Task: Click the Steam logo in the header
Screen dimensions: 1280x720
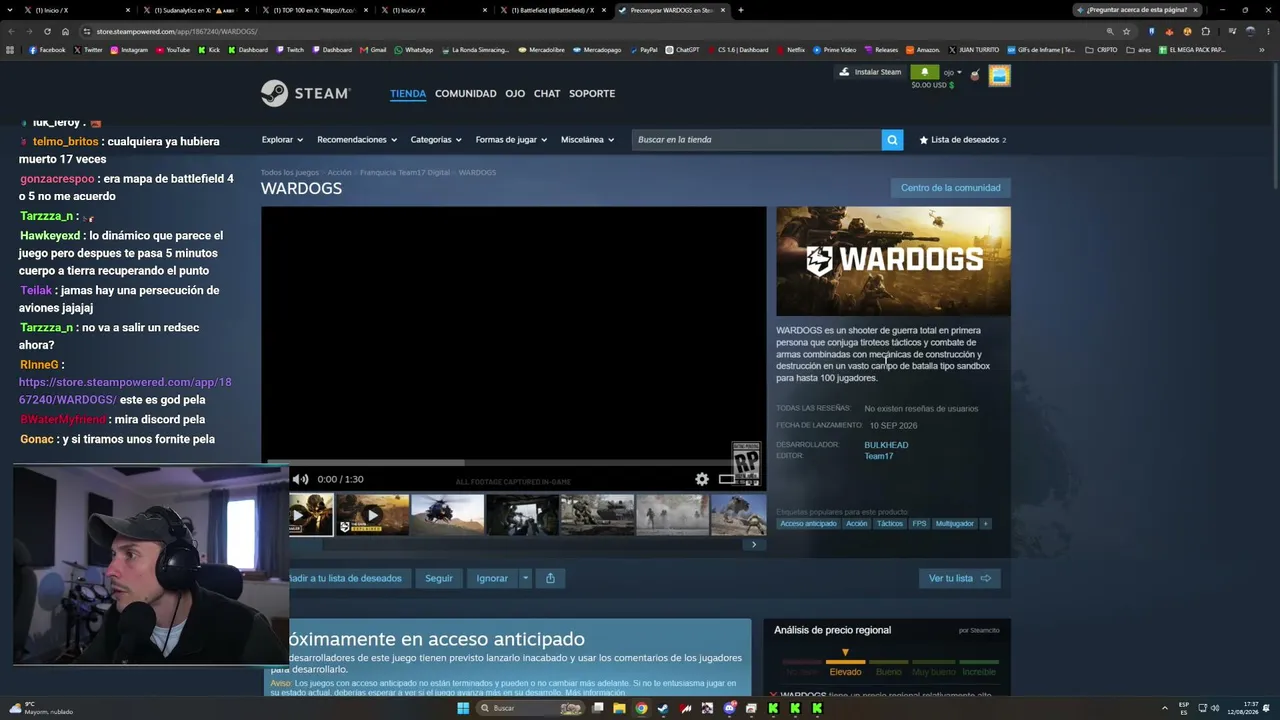Action: pyautogui.click(x=305, y=93)
